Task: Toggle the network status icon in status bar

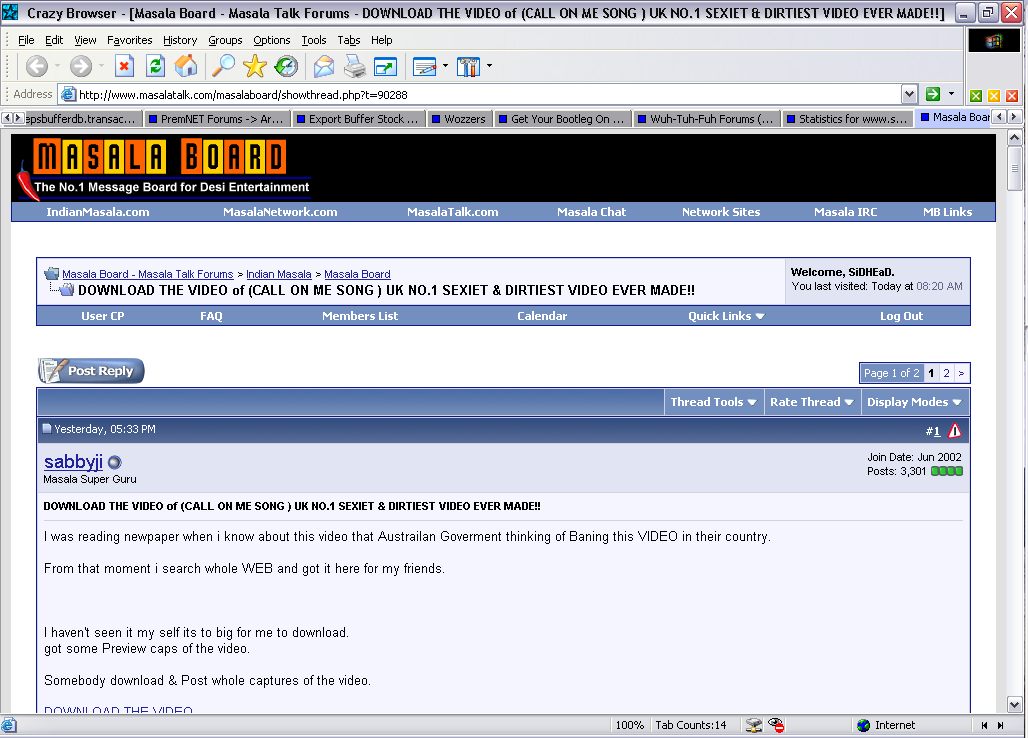Action: (754, 725)
